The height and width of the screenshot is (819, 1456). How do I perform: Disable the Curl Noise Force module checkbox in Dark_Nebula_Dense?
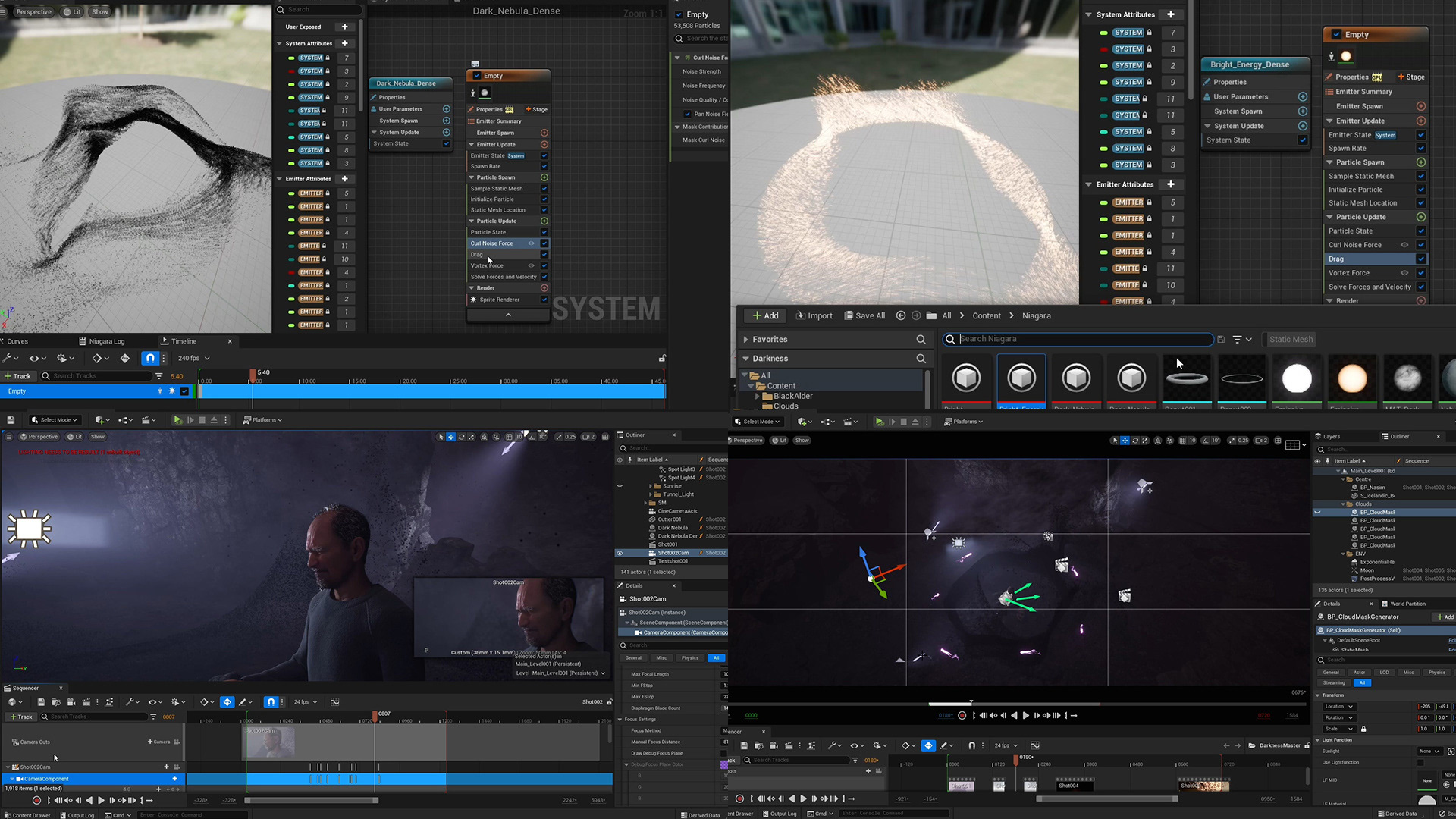(544, 243)
